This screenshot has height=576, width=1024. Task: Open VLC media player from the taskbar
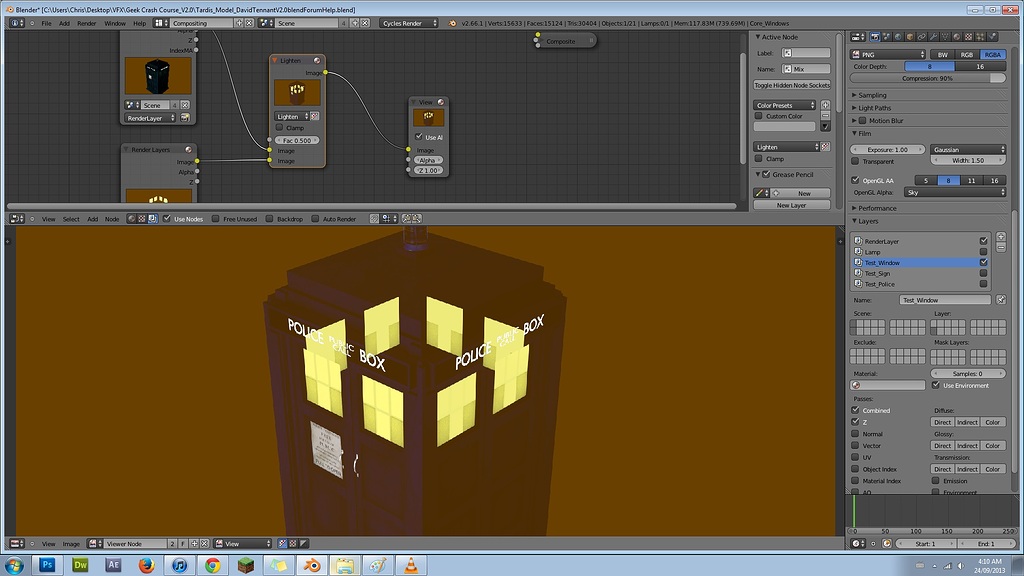(x=411, y=565)
